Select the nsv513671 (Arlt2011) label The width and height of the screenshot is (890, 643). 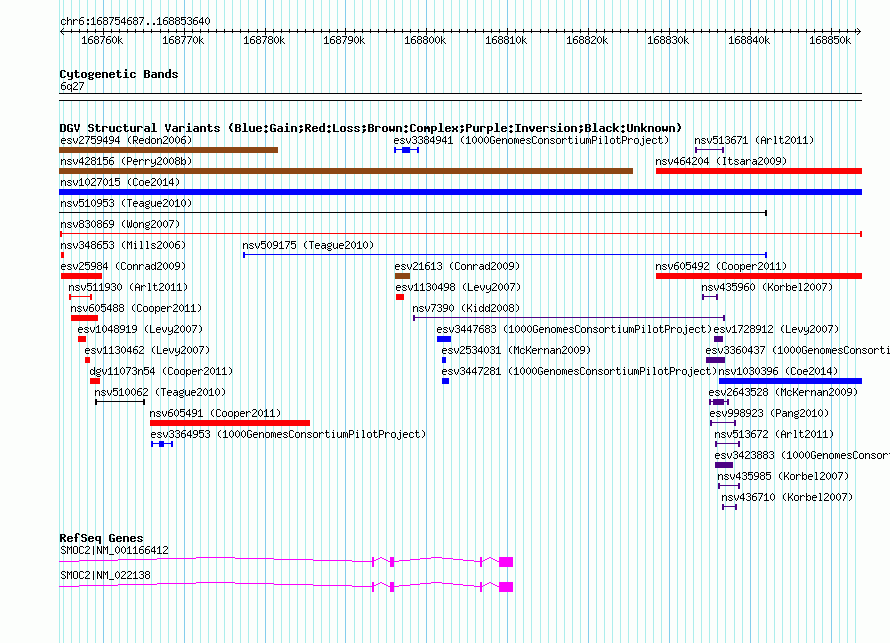pyautogui.click(x=754, y=140)
